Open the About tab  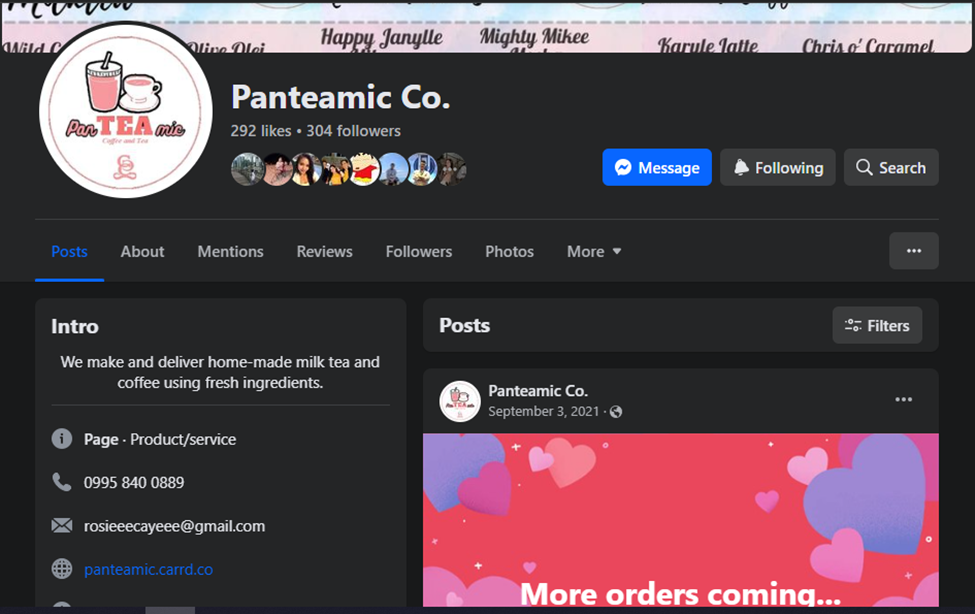[142, 251]
